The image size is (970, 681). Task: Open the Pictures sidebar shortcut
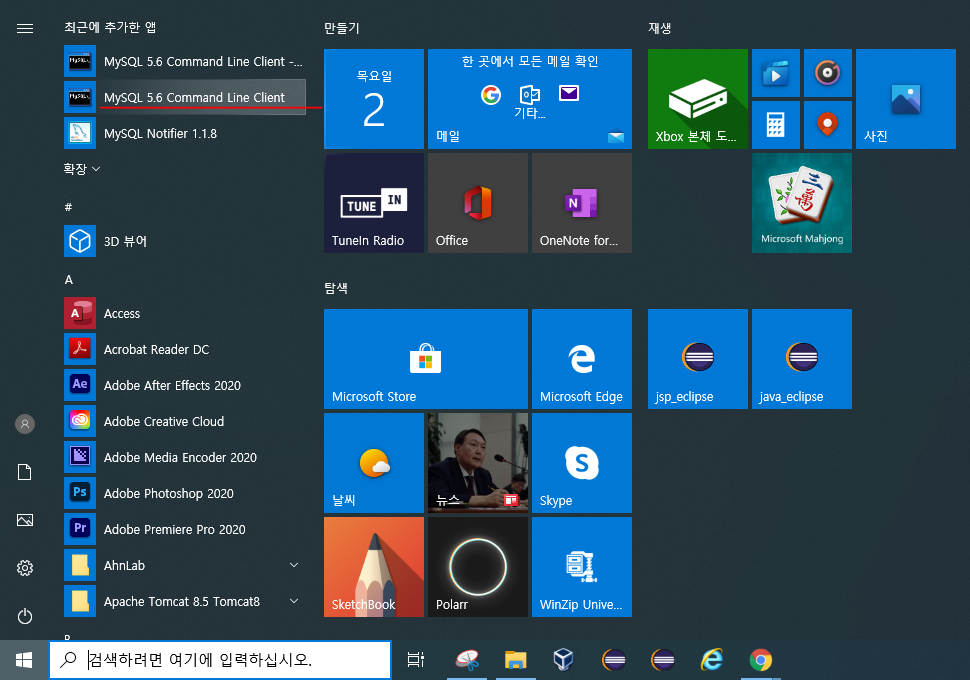pyautogui.click(x=25, y=520)
